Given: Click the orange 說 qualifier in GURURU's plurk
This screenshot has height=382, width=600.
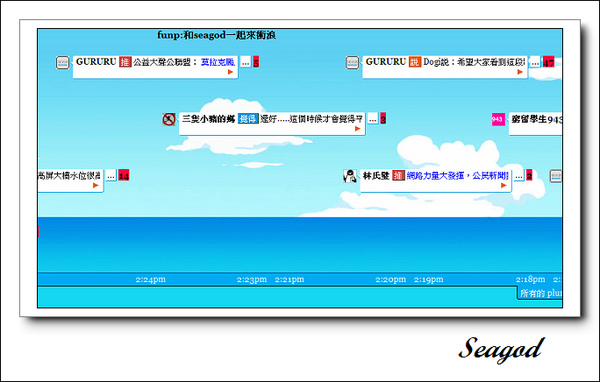Looking at the screenshot, I should pos(415,62).
